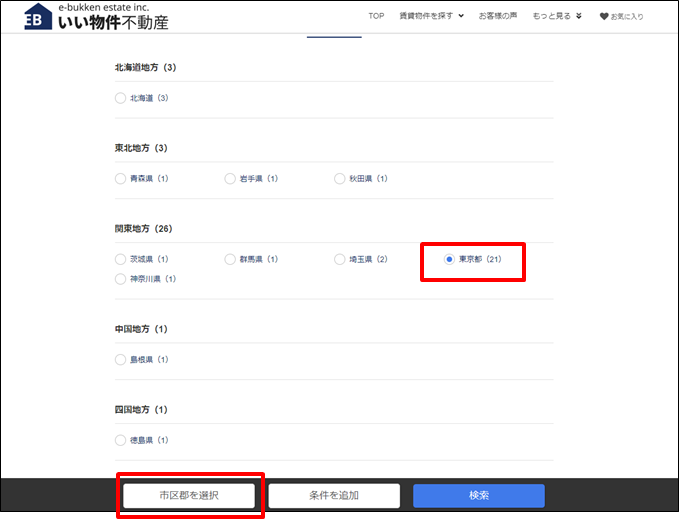Viewport: 679px width, 519px height.
Task: Select the 青森県 radio button
Action: pyautogui.click(x=121, y=179)
